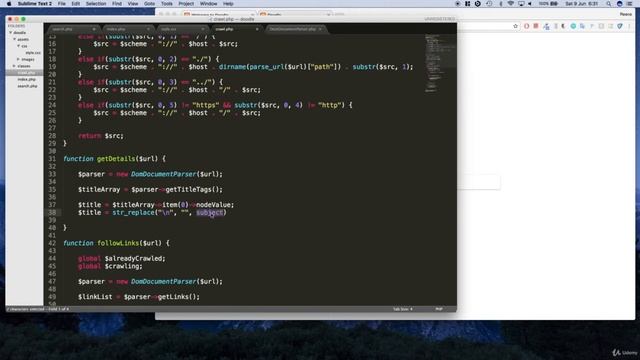Open index.php from the sidebar
This screenshot has width=640, height=360.
27,79
